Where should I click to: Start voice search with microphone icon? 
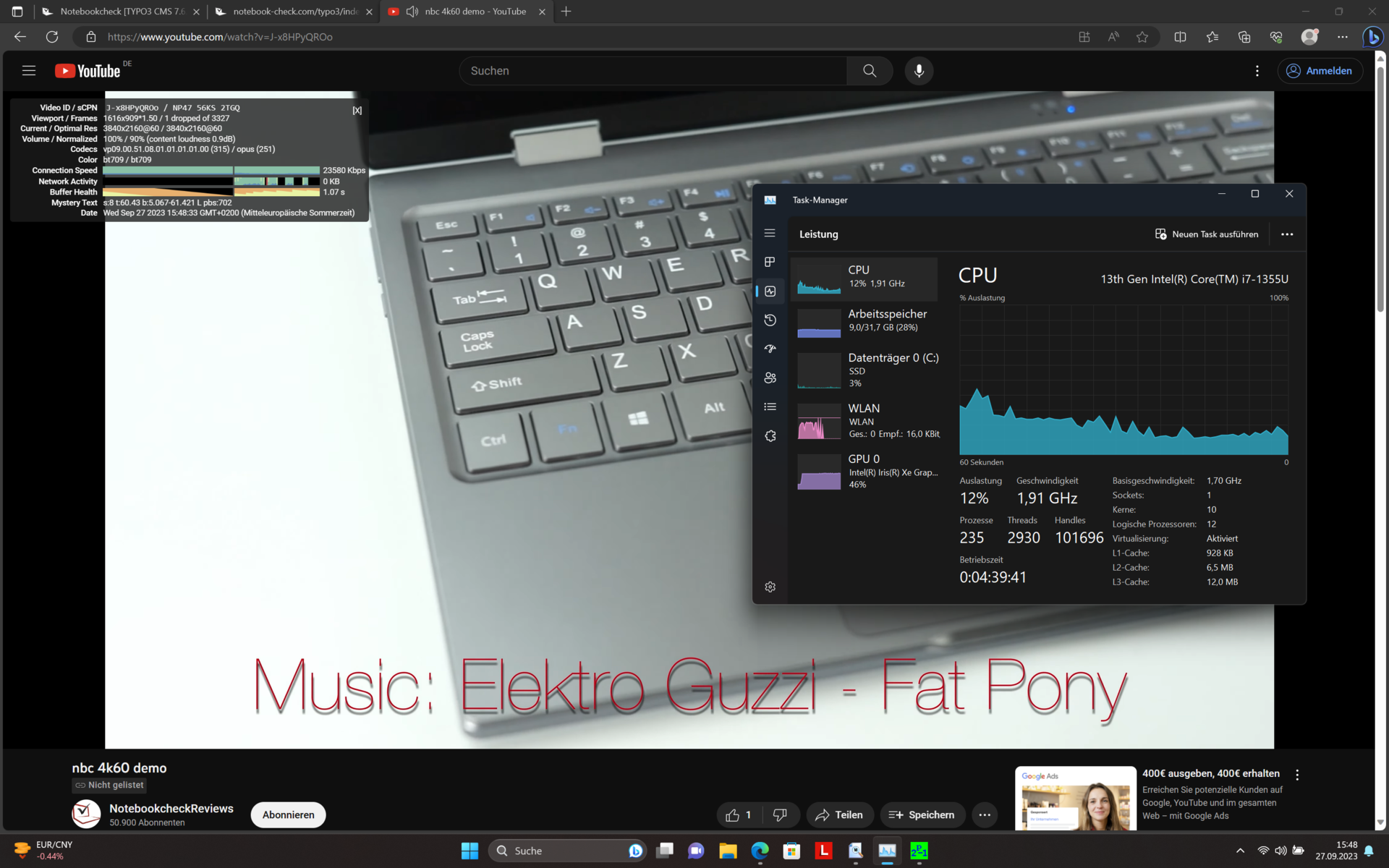click(x=919, y=71)
